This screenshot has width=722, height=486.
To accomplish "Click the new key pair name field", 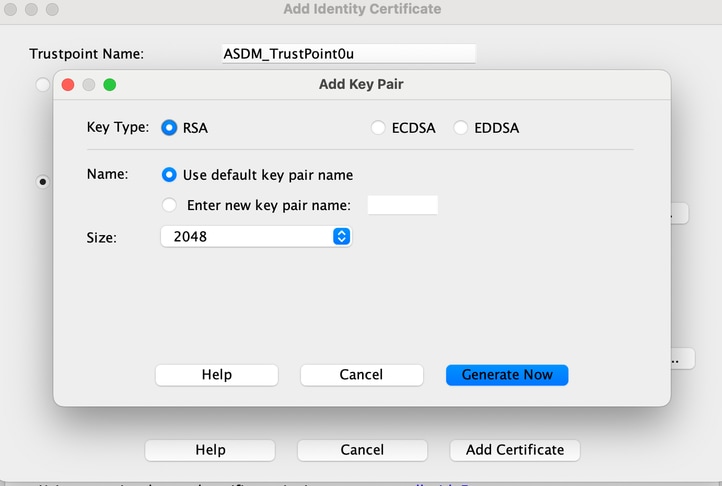I will (402, 205).
